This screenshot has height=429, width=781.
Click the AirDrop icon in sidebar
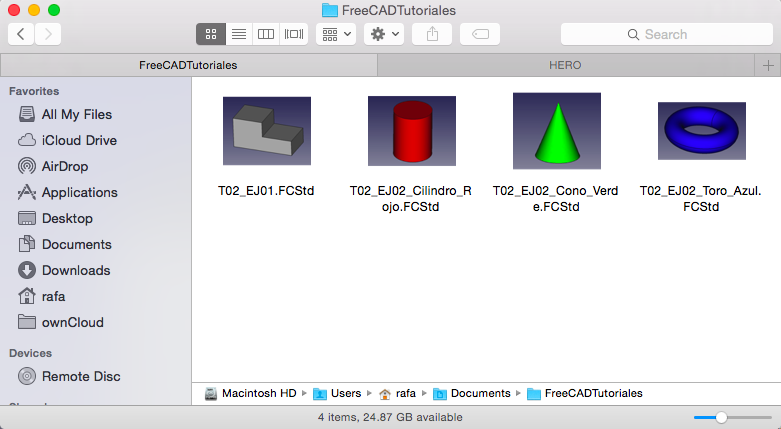(27, 166)
